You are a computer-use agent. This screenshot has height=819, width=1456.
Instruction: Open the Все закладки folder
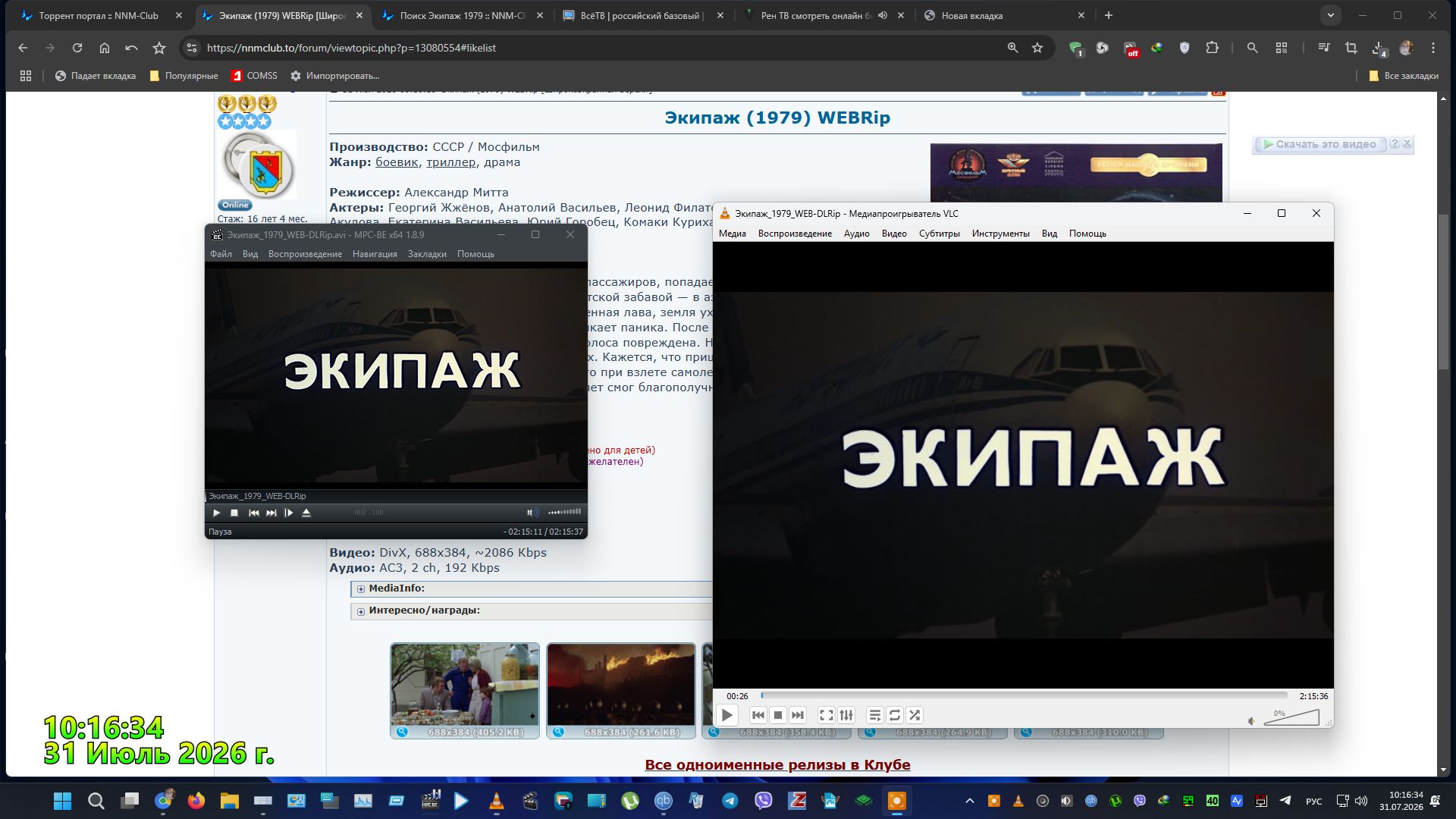pyautogui.click(x=1404, y=76)
